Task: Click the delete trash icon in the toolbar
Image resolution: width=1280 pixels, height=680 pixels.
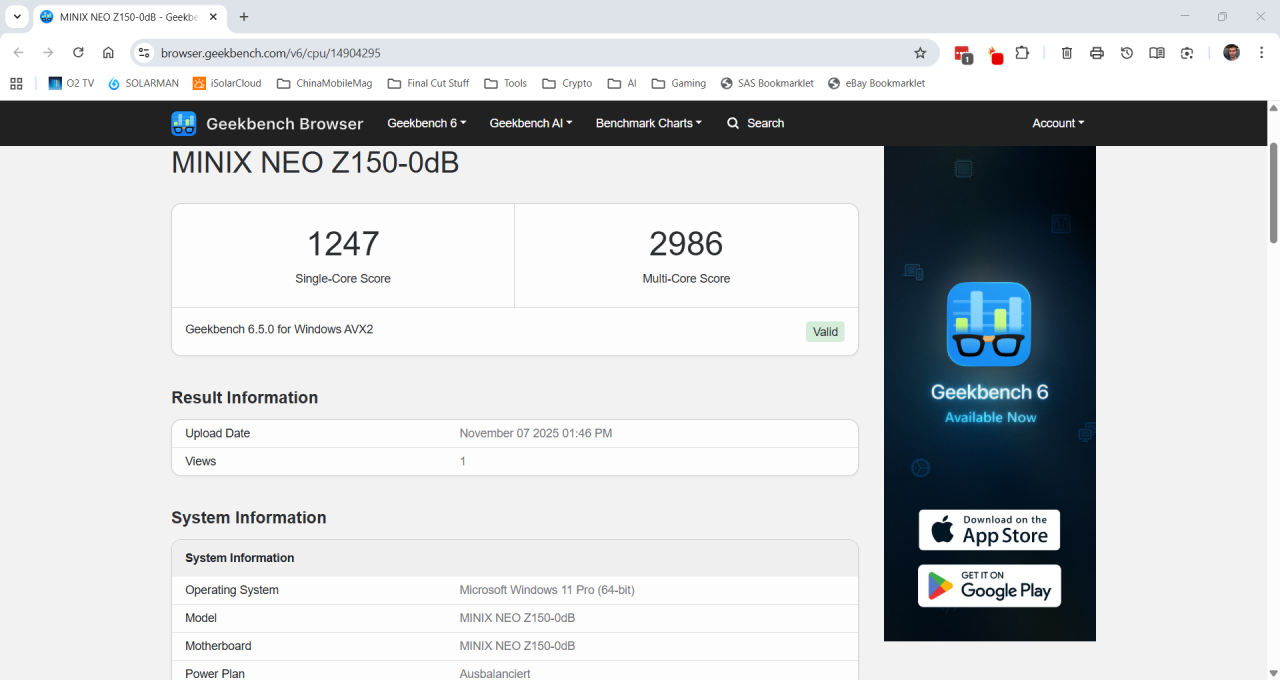Action: tap(1066, 52)
